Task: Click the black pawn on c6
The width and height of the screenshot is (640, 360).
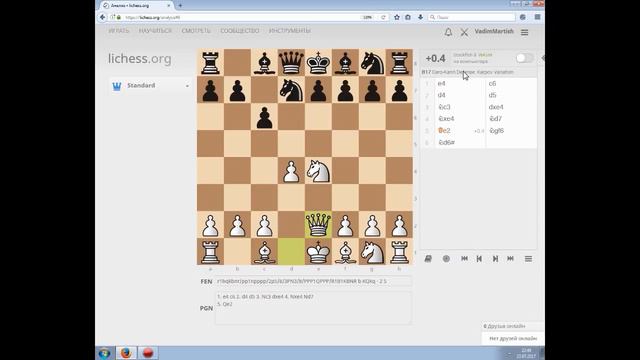Action: (x=264, y=117)
